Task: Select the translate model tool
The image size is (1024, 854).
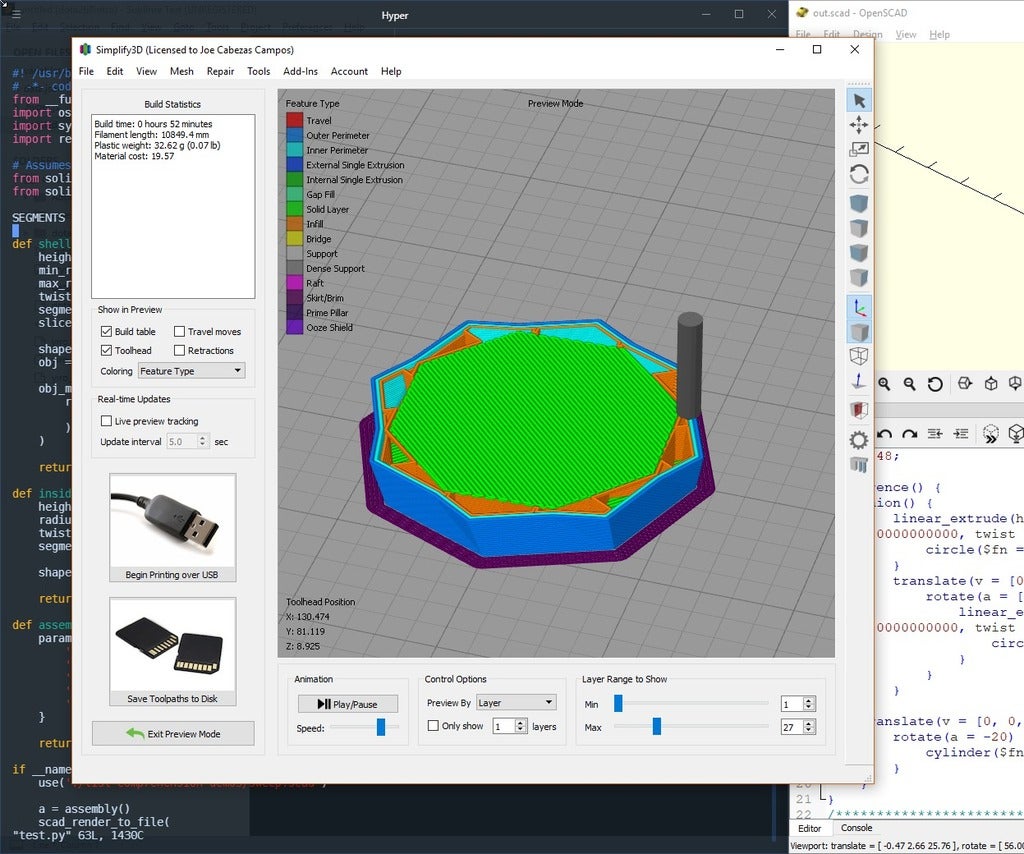Action: pos(859,125)
